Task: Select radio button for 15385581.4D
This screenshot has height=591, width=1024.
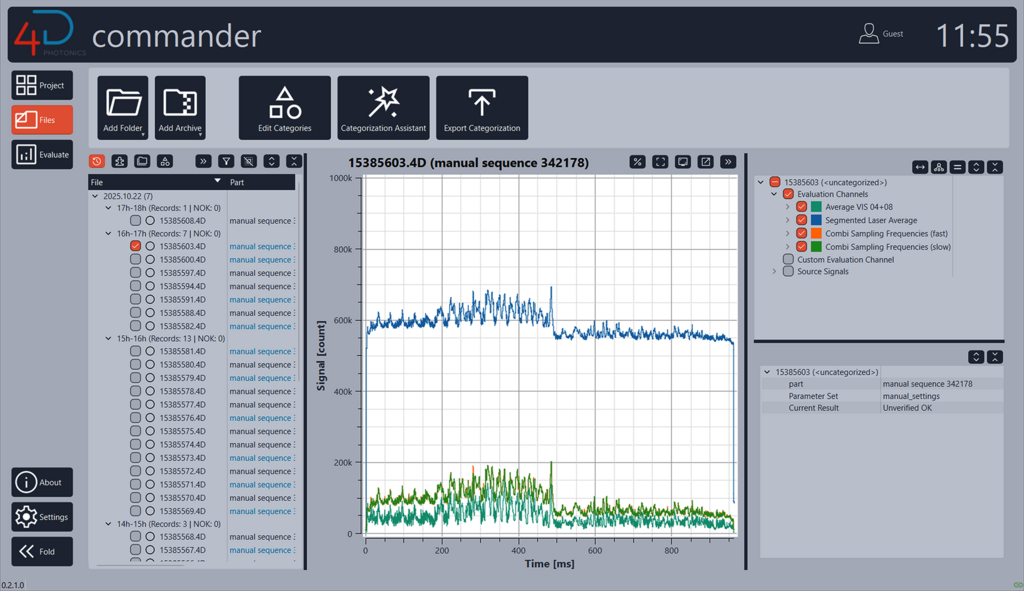Action: pos(150,351)
